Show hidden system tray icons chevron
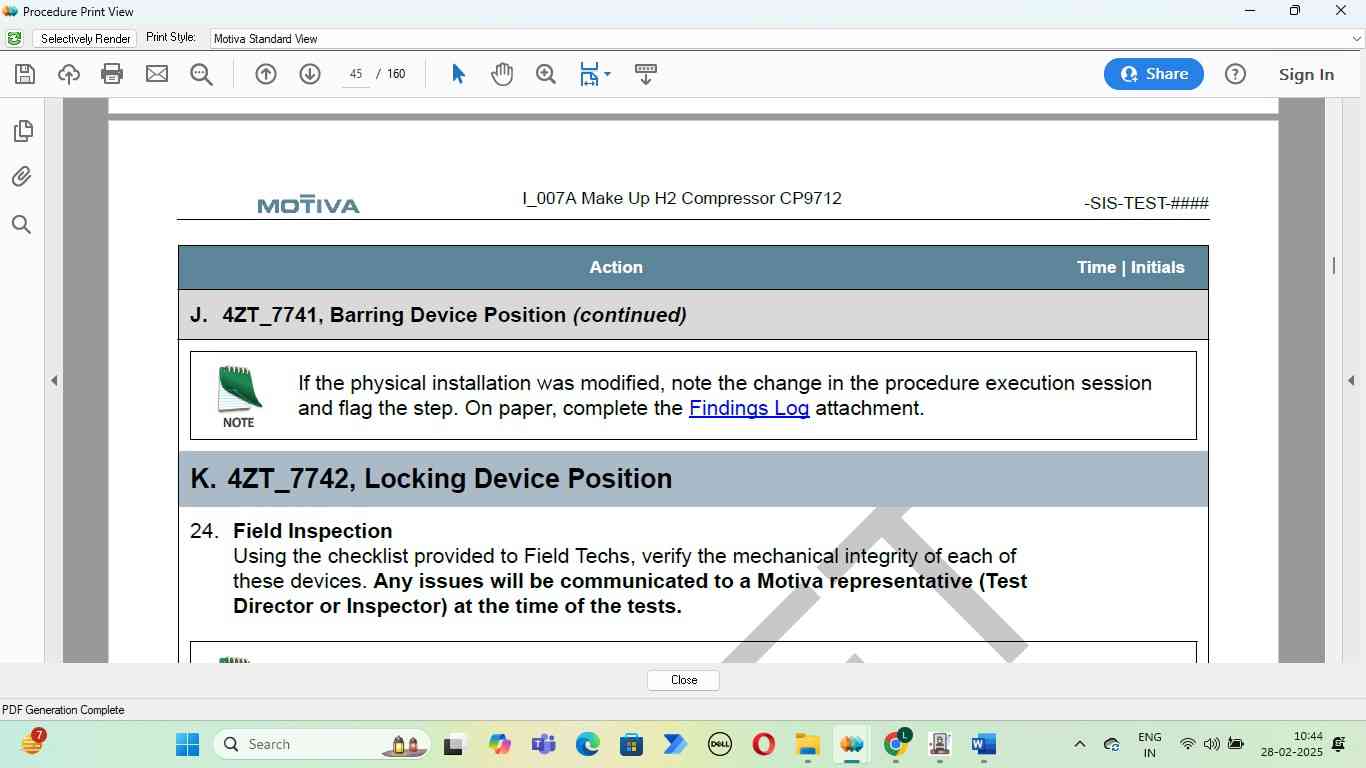This screenshot has width=1366, height=768. tap(1079, 744)
